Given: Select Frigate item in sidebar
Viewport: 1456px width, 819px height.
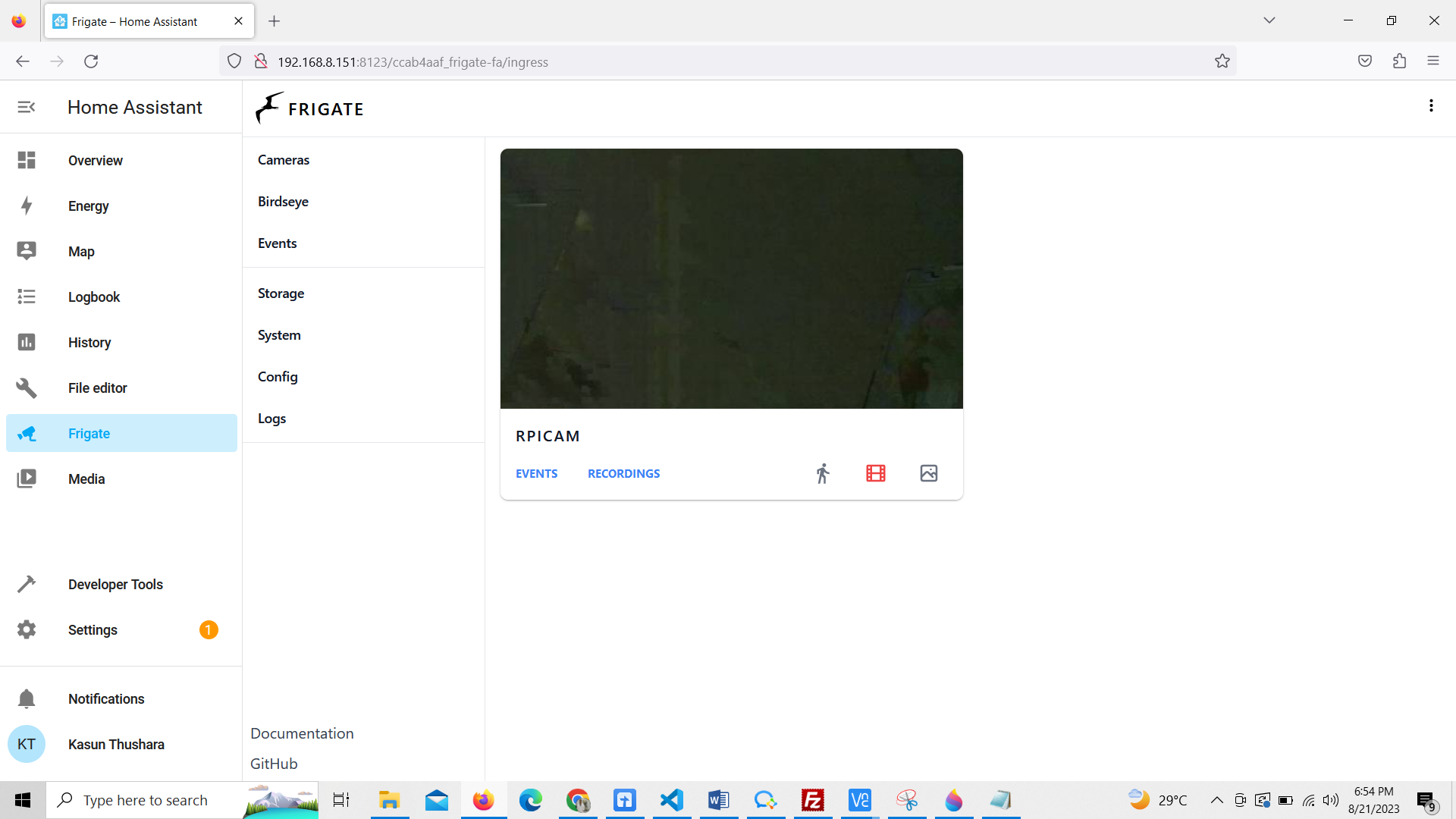Looking at the screenshot, I should click(121, 433).
